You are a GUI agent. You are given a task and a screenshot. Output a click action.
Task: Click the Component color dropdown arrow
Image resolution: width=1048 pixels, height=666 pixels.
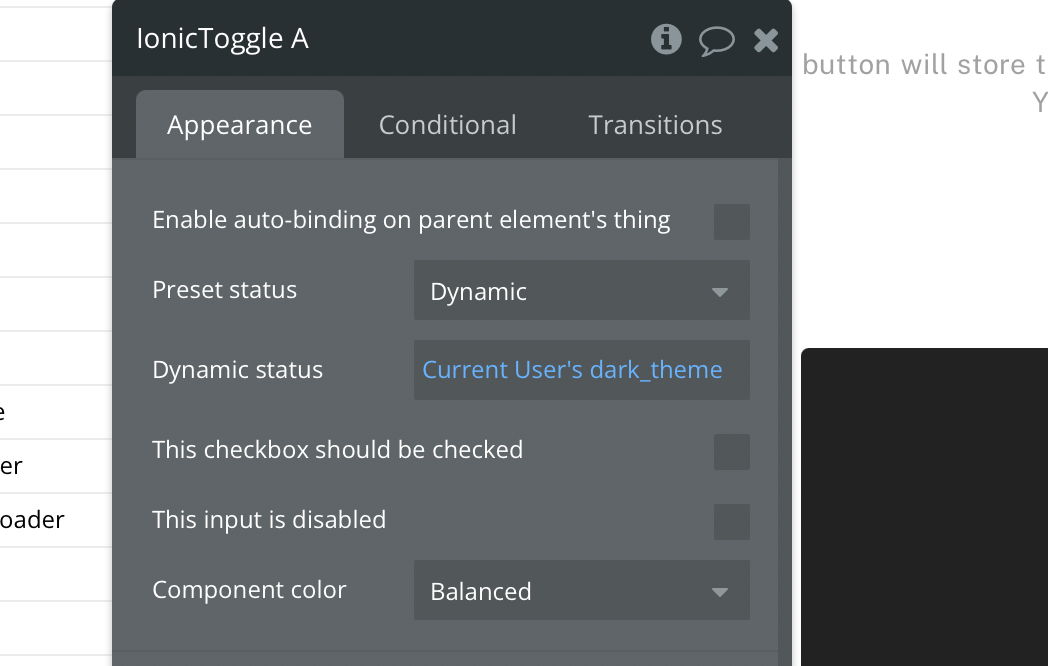point(720,592)
